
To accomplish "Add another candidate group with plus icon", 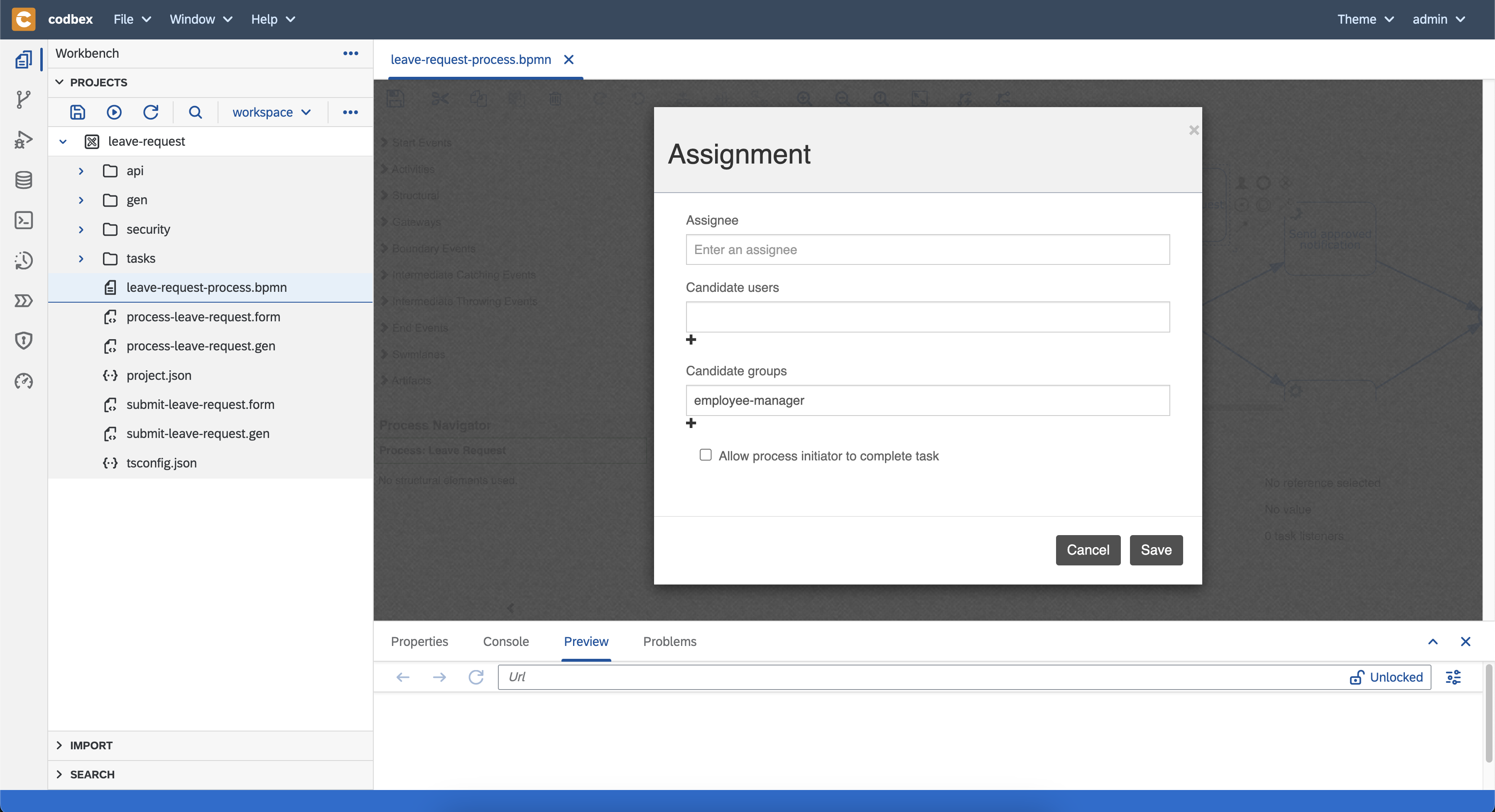I will pos(691,423).
